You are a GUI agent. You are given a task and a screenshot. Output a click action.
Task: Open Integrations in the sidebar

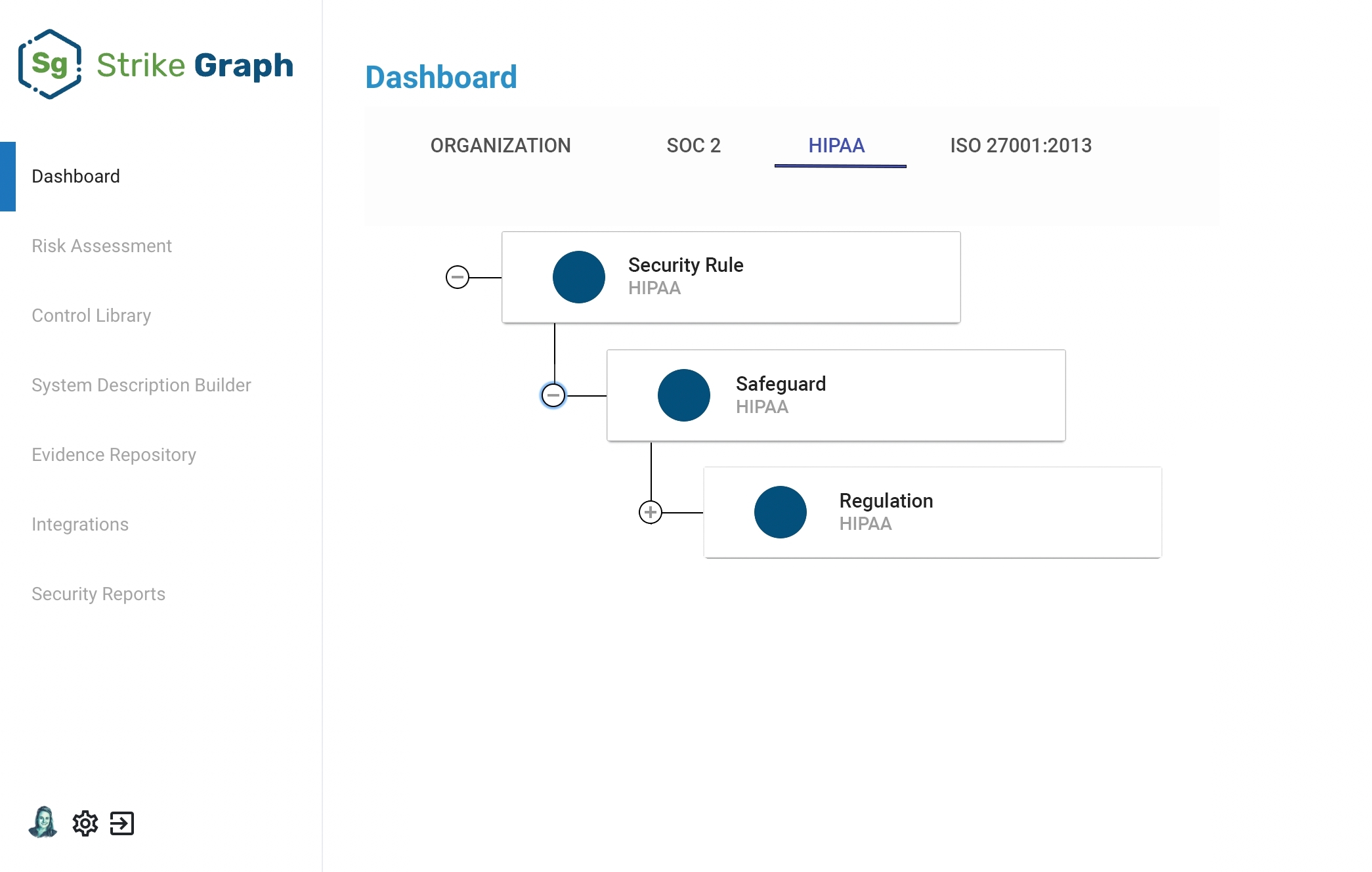(x=80, y=524)
